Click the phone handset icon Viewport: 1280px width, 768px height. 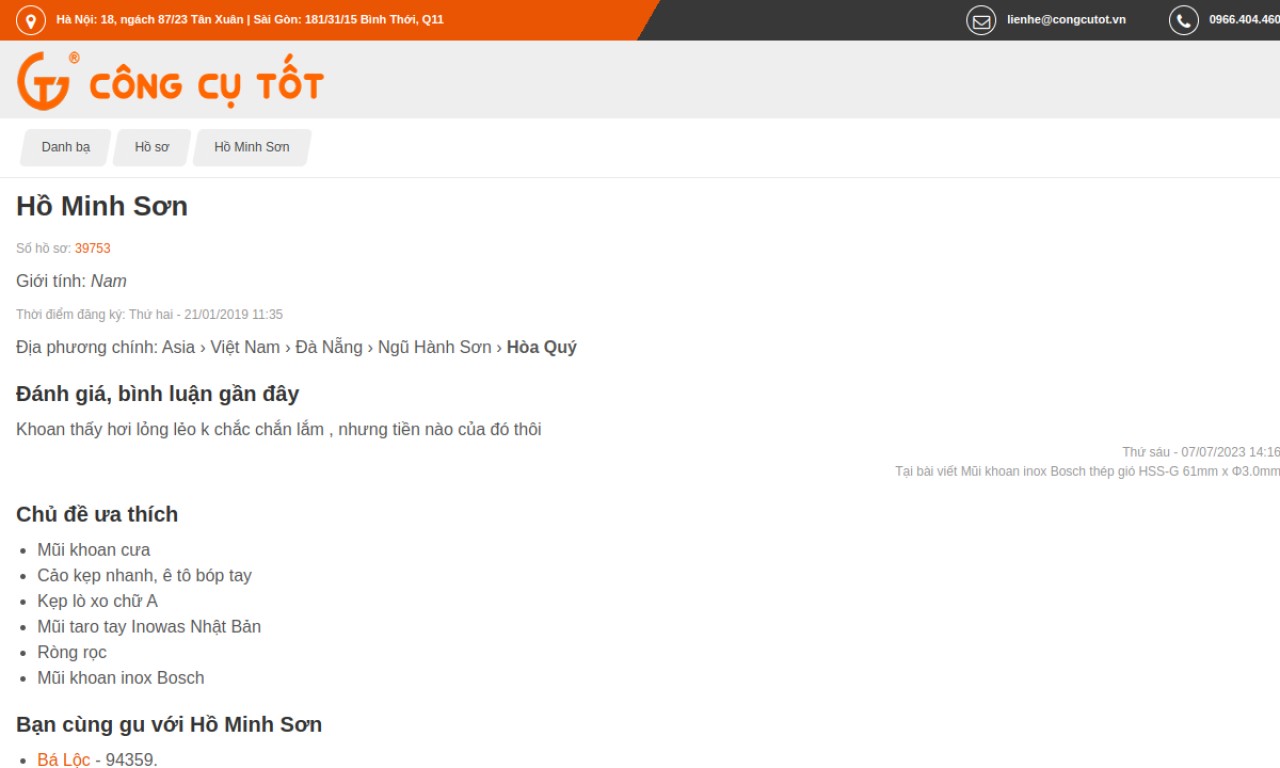[1183, 20]
